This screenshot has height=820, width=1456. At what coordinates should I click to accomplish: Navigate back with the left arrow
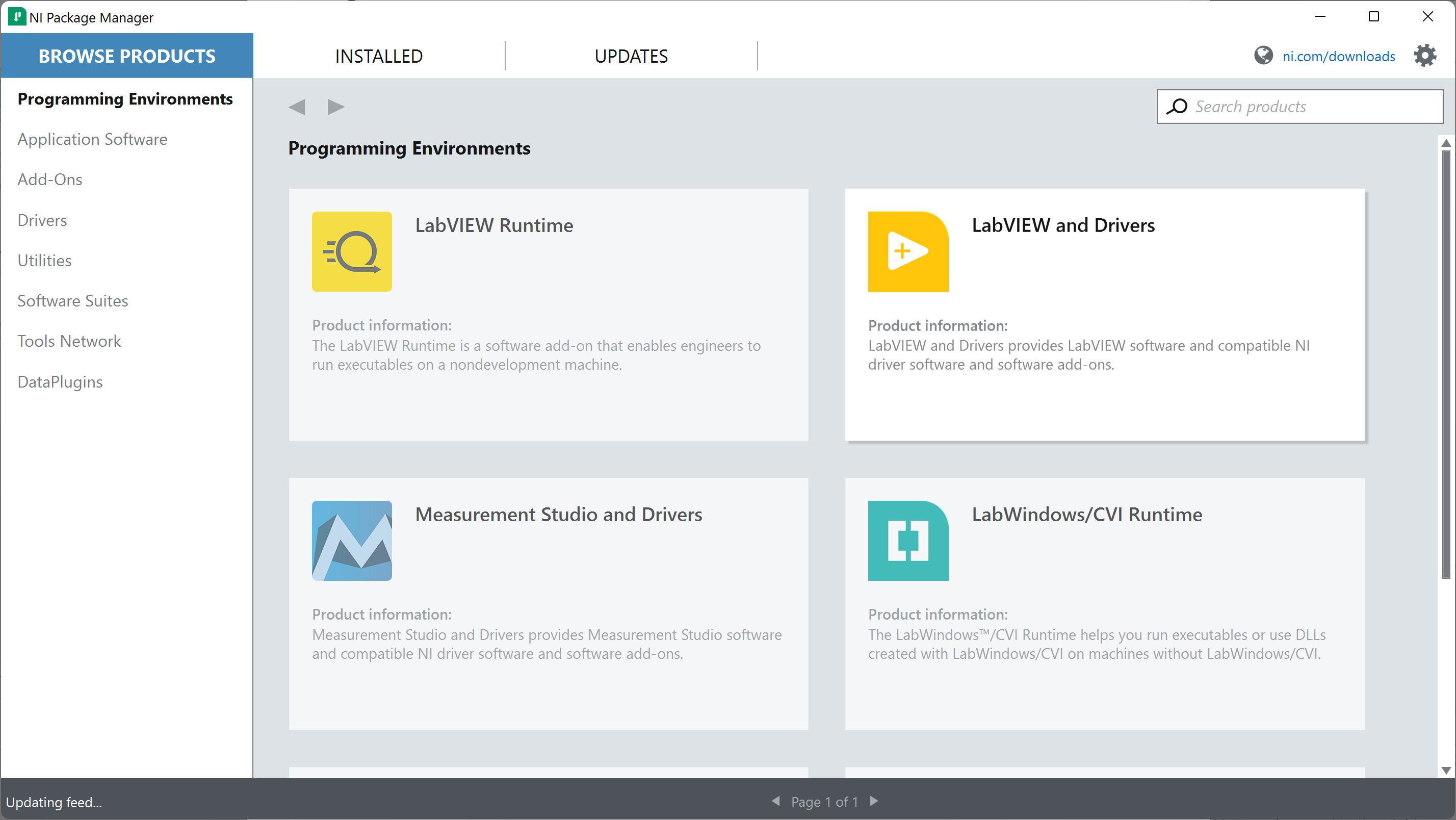point(297,106)
